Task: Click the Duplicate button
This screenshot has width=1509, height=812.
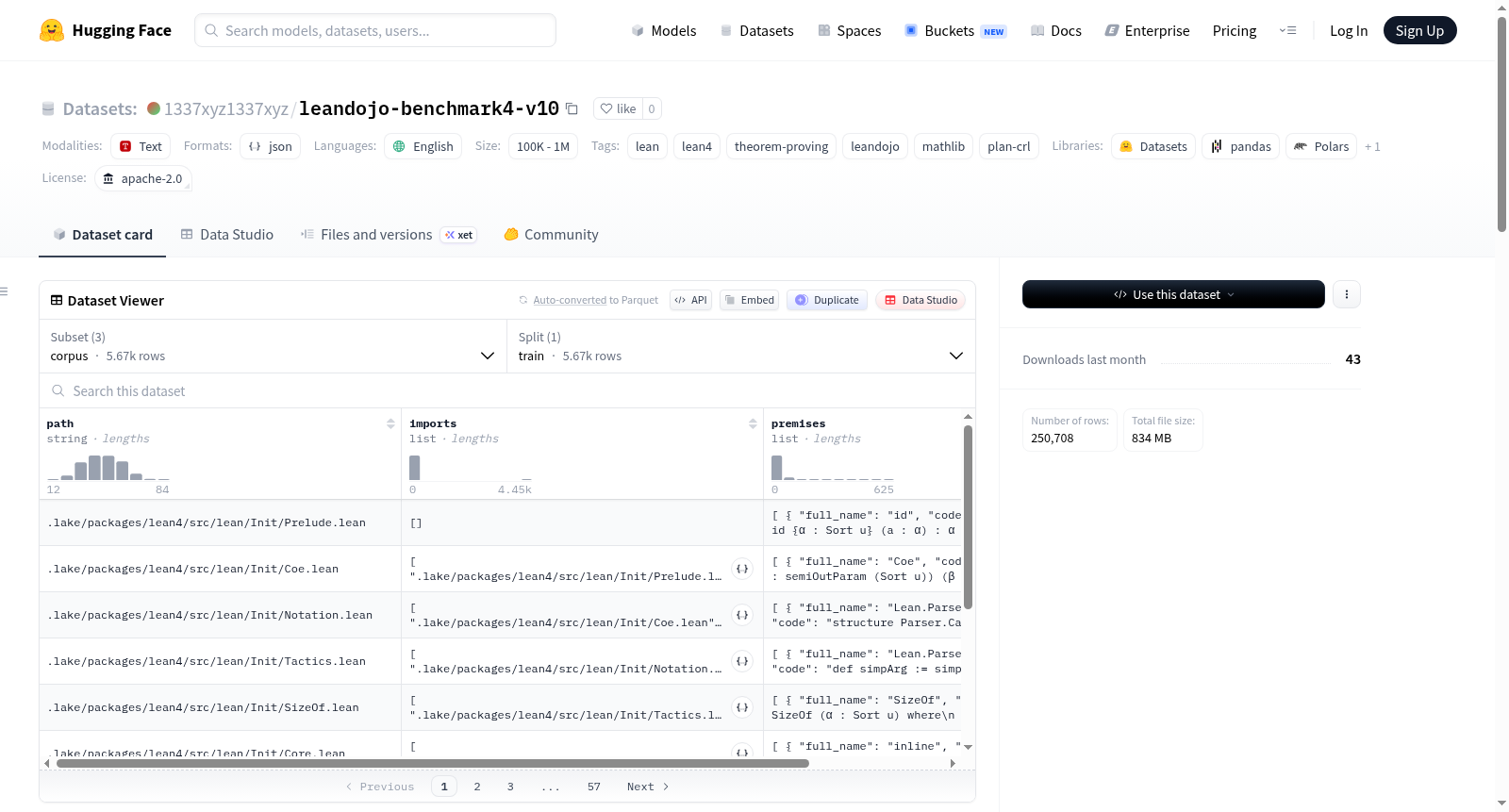Action: point(826,300)
